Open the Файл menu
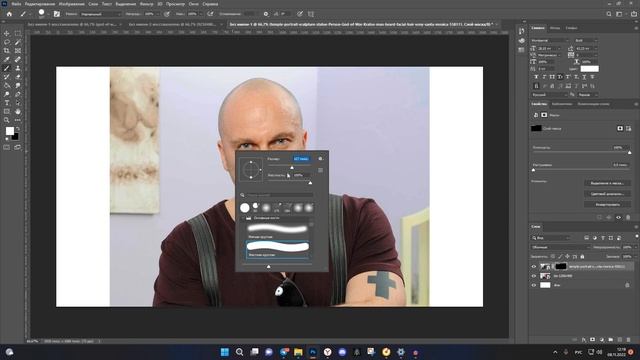640x360 pixels. pos(16,4)
